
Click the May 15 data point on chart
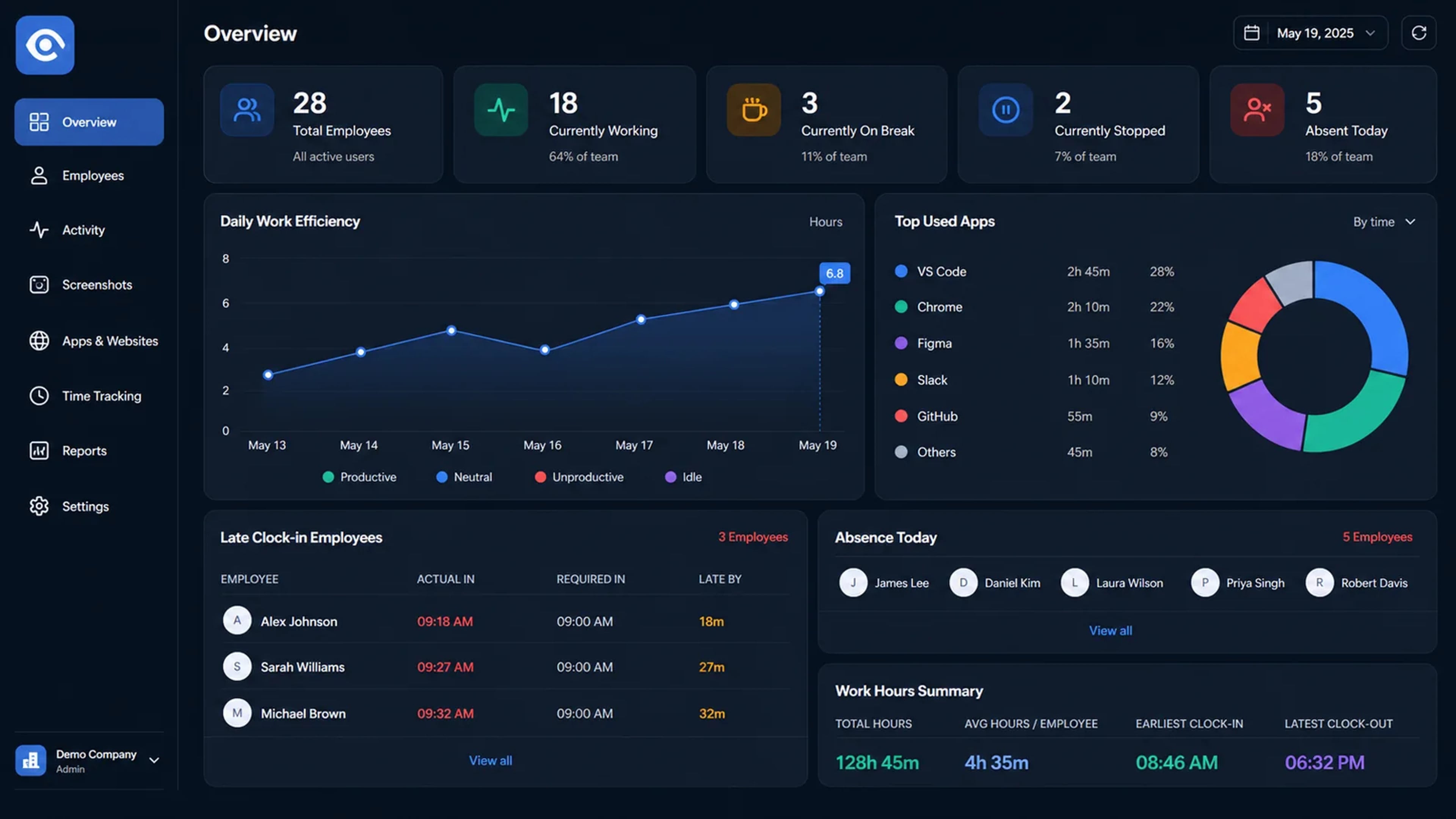click(451, 330)
